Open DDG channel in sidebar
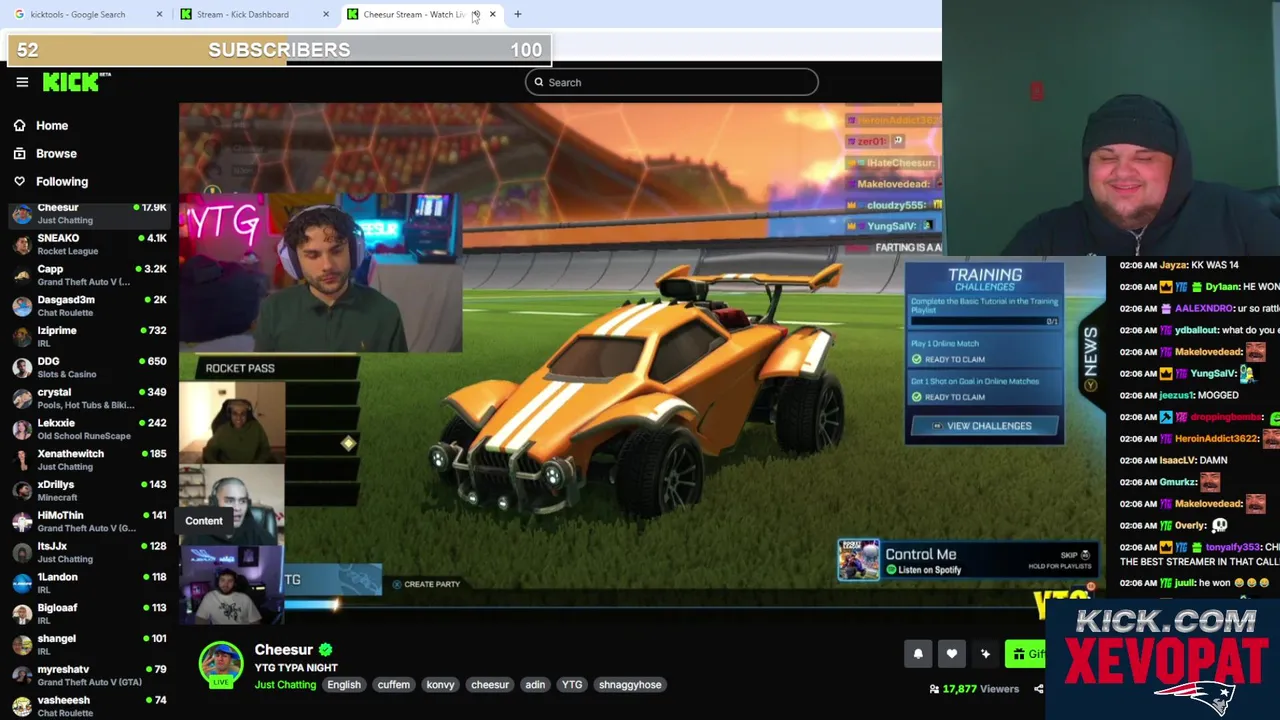Screen dimensions: 1280x720 tap(89, 367)
